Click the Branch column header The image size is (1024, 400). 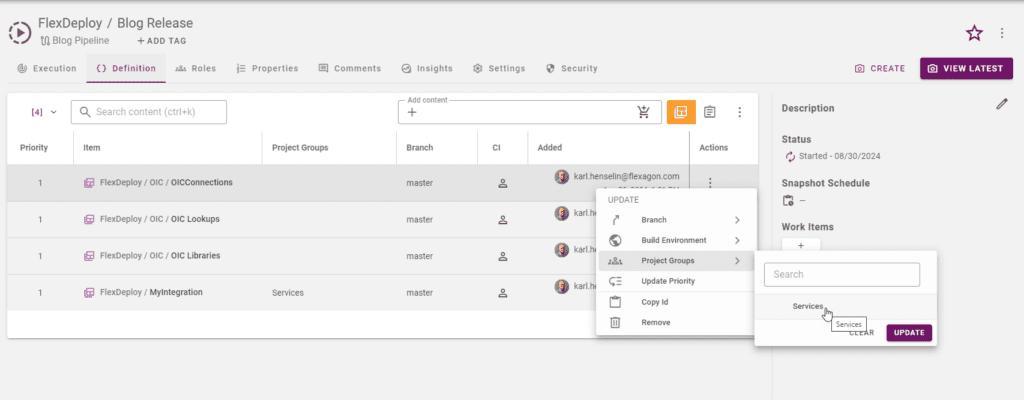[419, 148]
